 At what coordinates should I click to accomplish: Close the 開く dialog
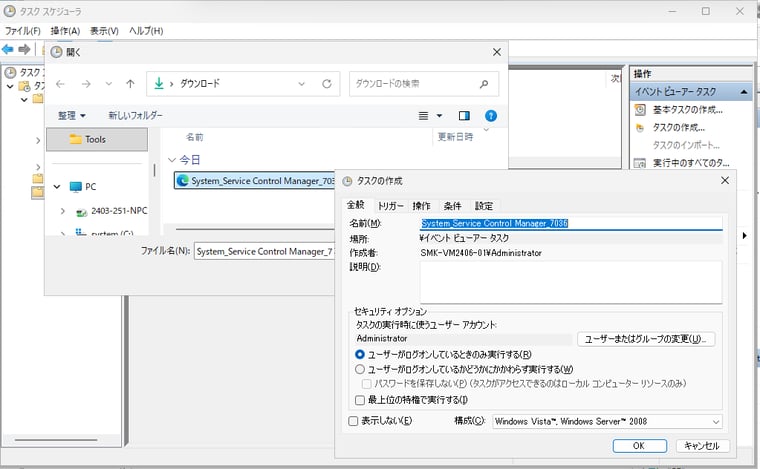(497, 52)
